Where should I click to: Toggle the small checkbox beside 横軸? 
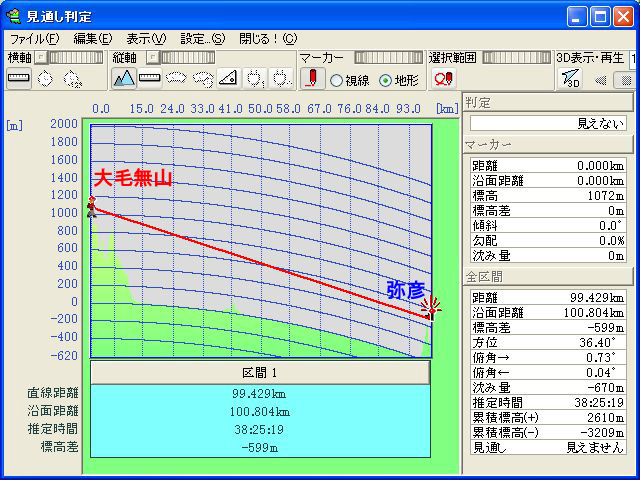coord(40,58)
